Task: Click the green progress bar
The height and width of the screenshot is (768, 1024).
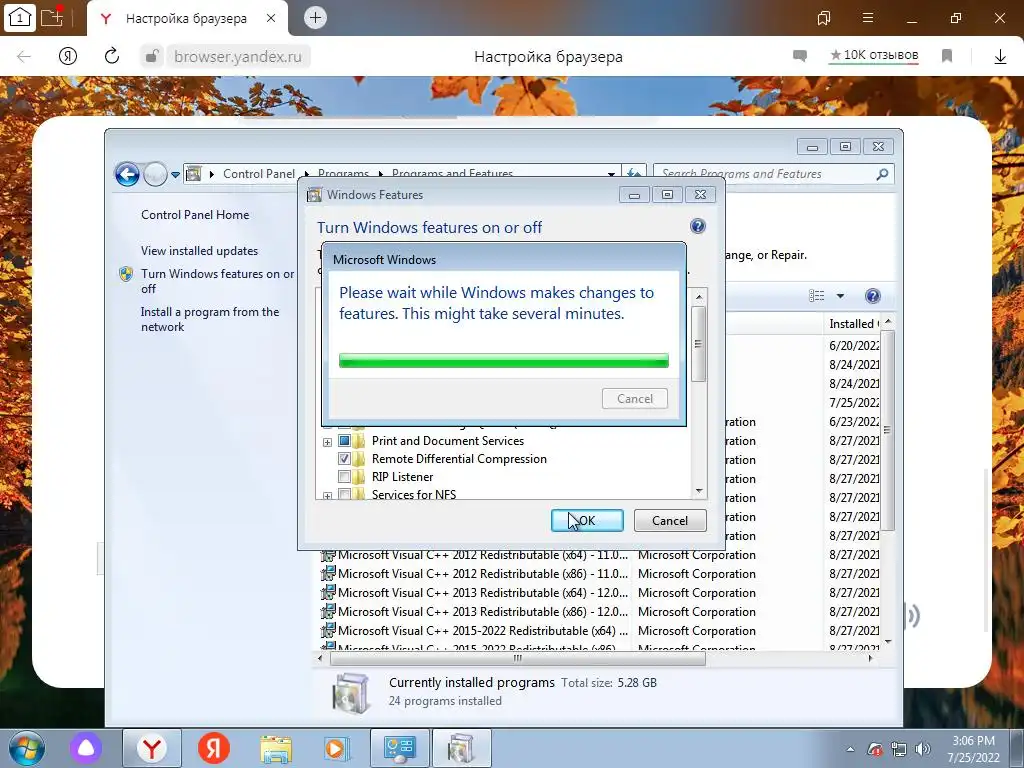Action: click(504, 360)
